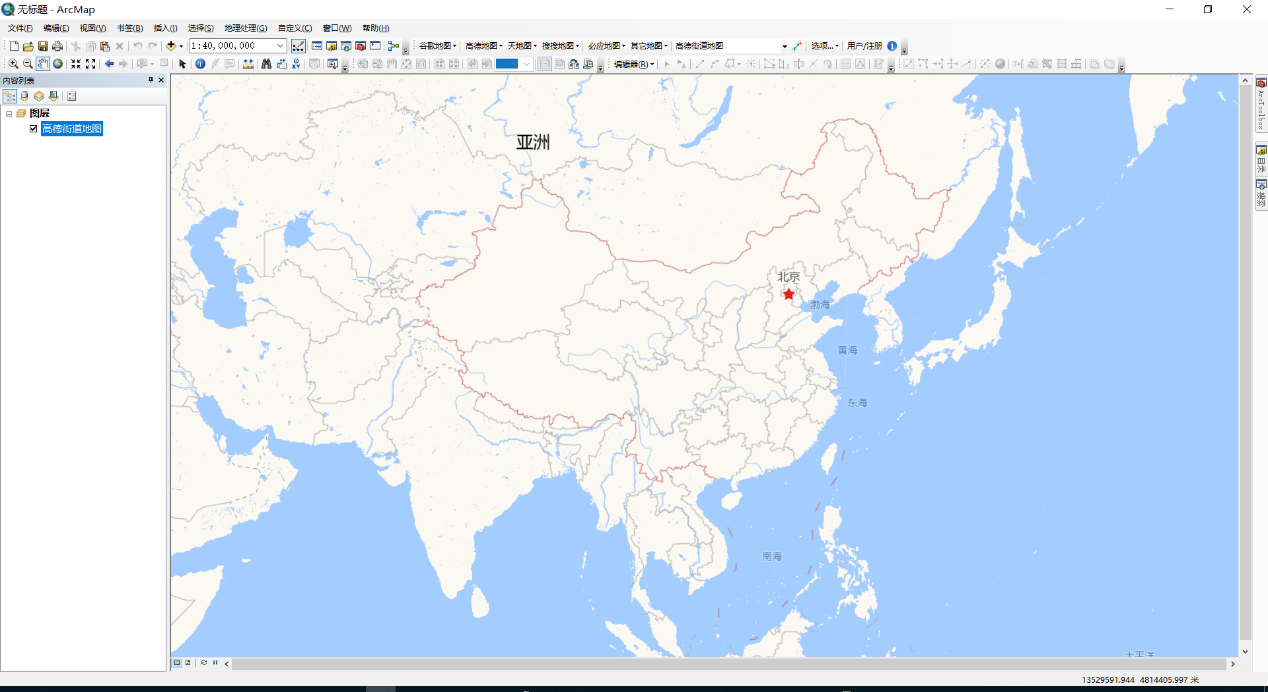The image size is (1268, 692).
Task: Click the Add Data icon
Action: click(171, 45)
